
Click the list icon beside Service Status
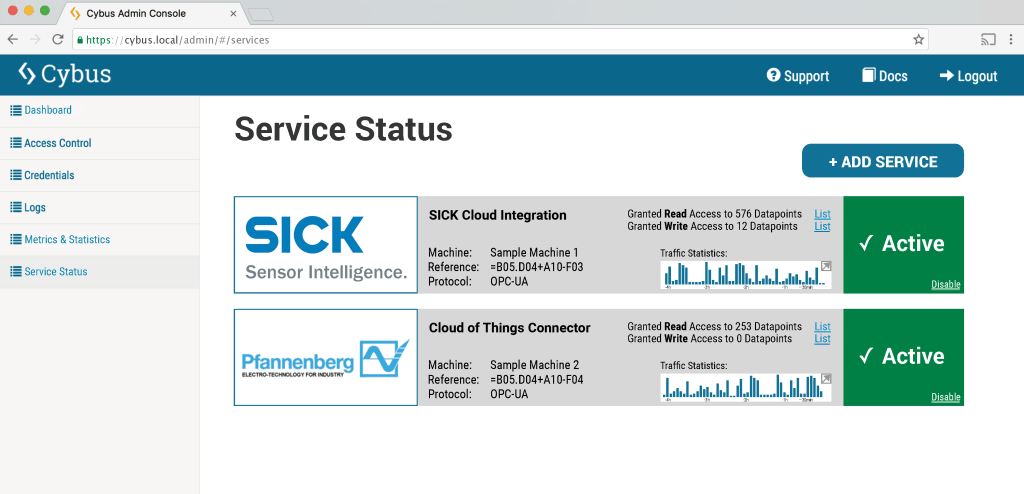click(16, 271)
